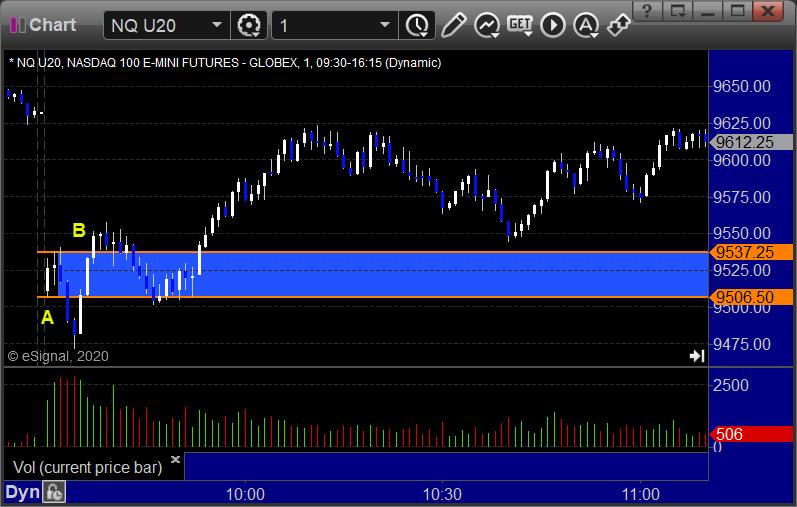The width and height of the screenshot is (797, 507).
Task: Click the pin/detach window icon
Action: point(619,25)
